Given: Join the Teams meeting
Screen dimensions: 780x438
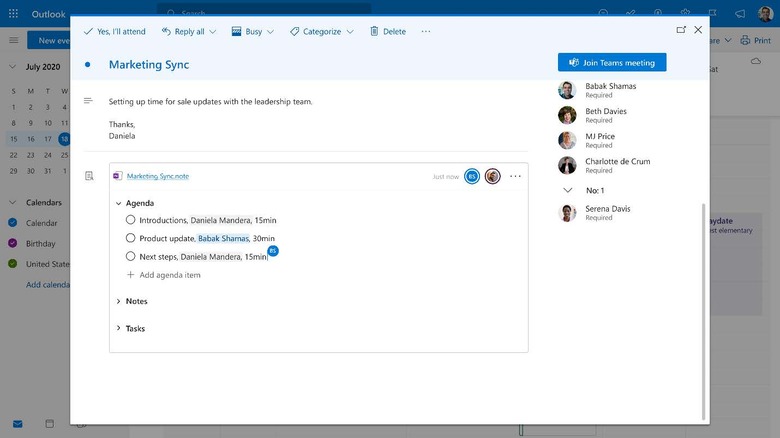Looking at the screenshot, I should 612,63.
